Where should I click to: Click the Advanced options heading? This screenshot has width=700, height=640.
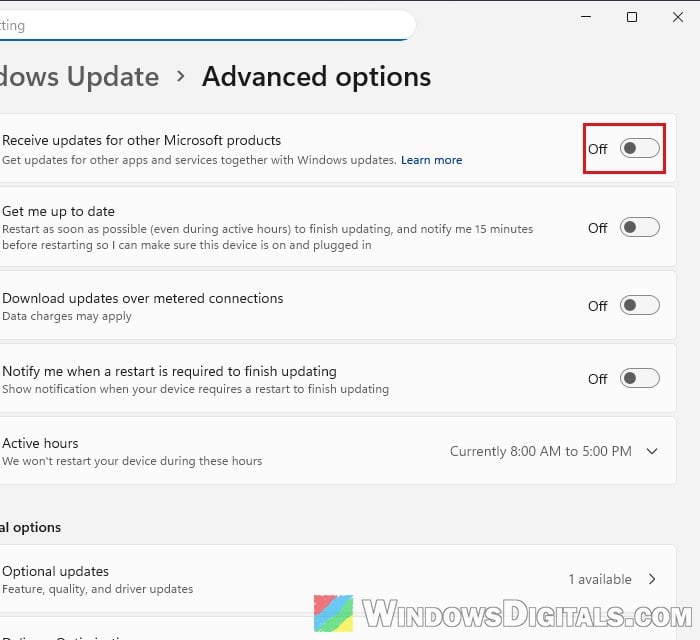click(317, 76)
